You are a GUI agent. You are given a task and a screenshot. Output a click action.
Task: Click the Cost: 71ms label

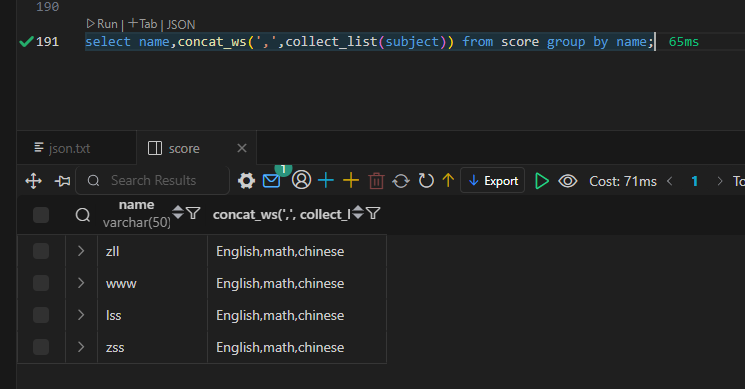623,181
